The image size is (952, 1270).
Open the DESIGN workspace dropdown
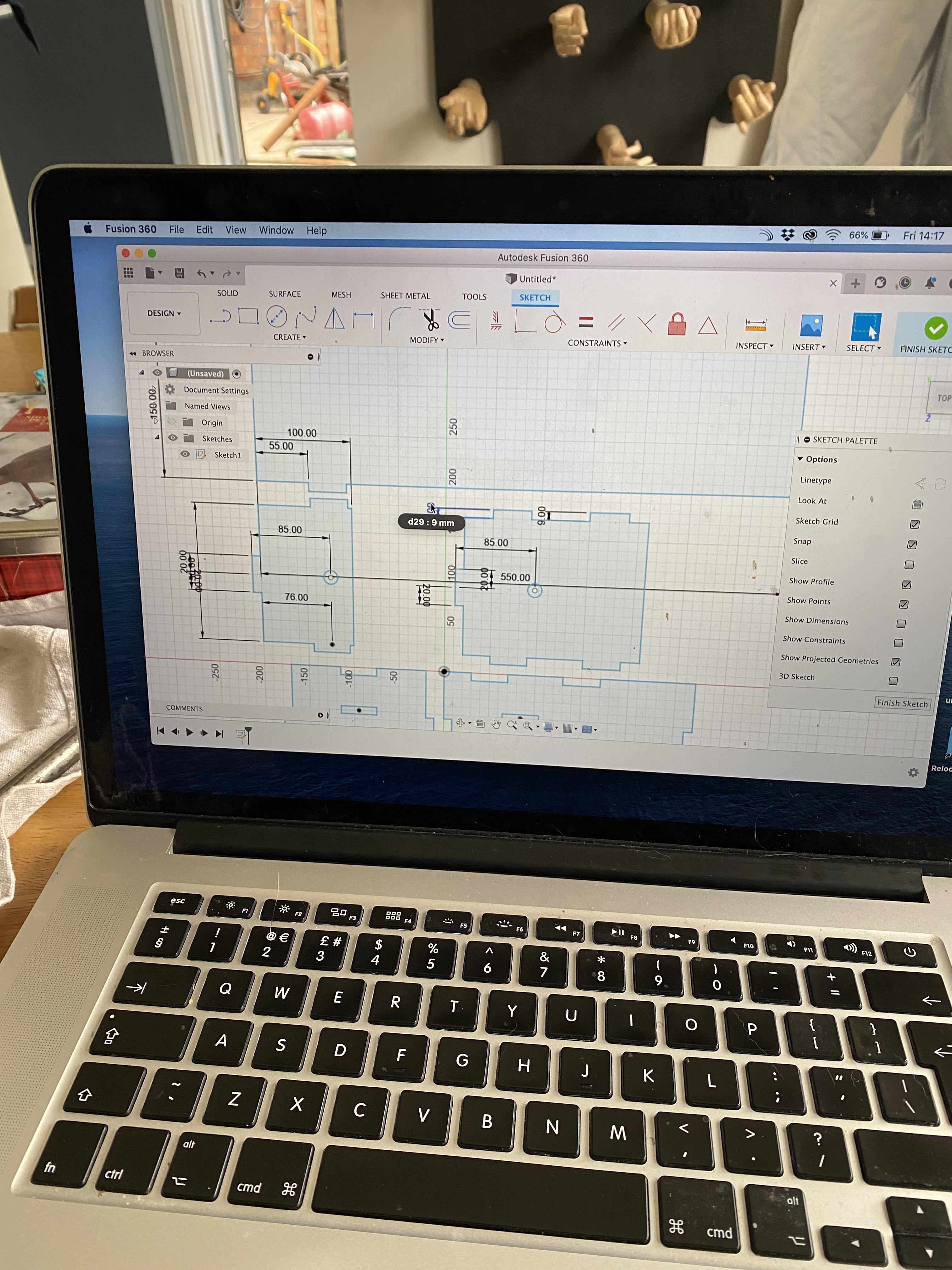(164, 313)
